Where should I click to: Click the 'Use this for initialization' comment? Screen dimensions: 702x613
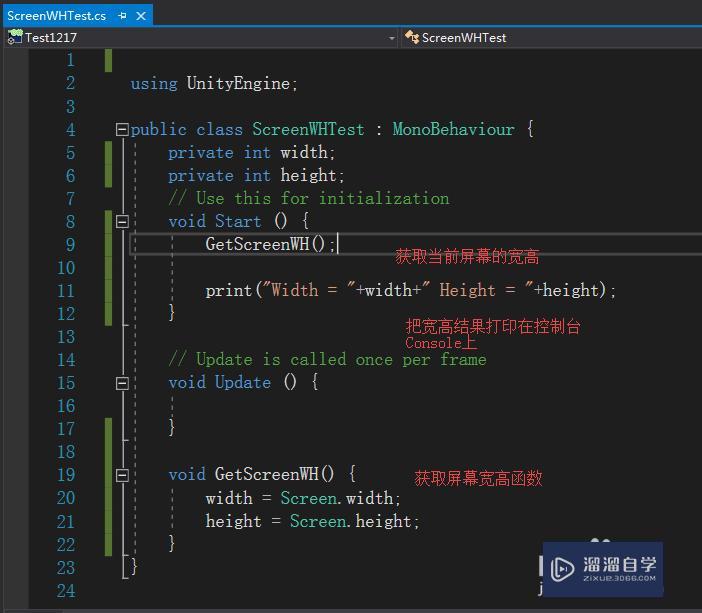pyautogui.click(x=308, y=198)
